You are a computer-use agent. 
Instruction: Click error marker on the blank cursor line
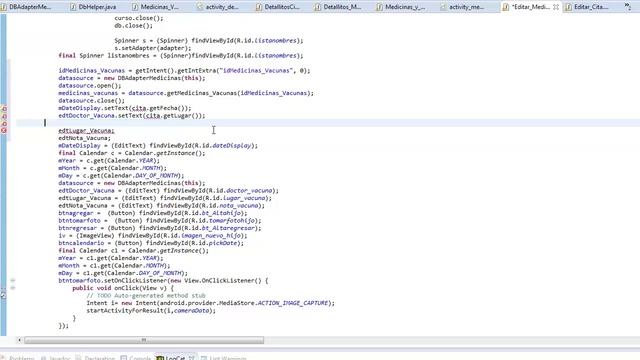pos(4,123)
